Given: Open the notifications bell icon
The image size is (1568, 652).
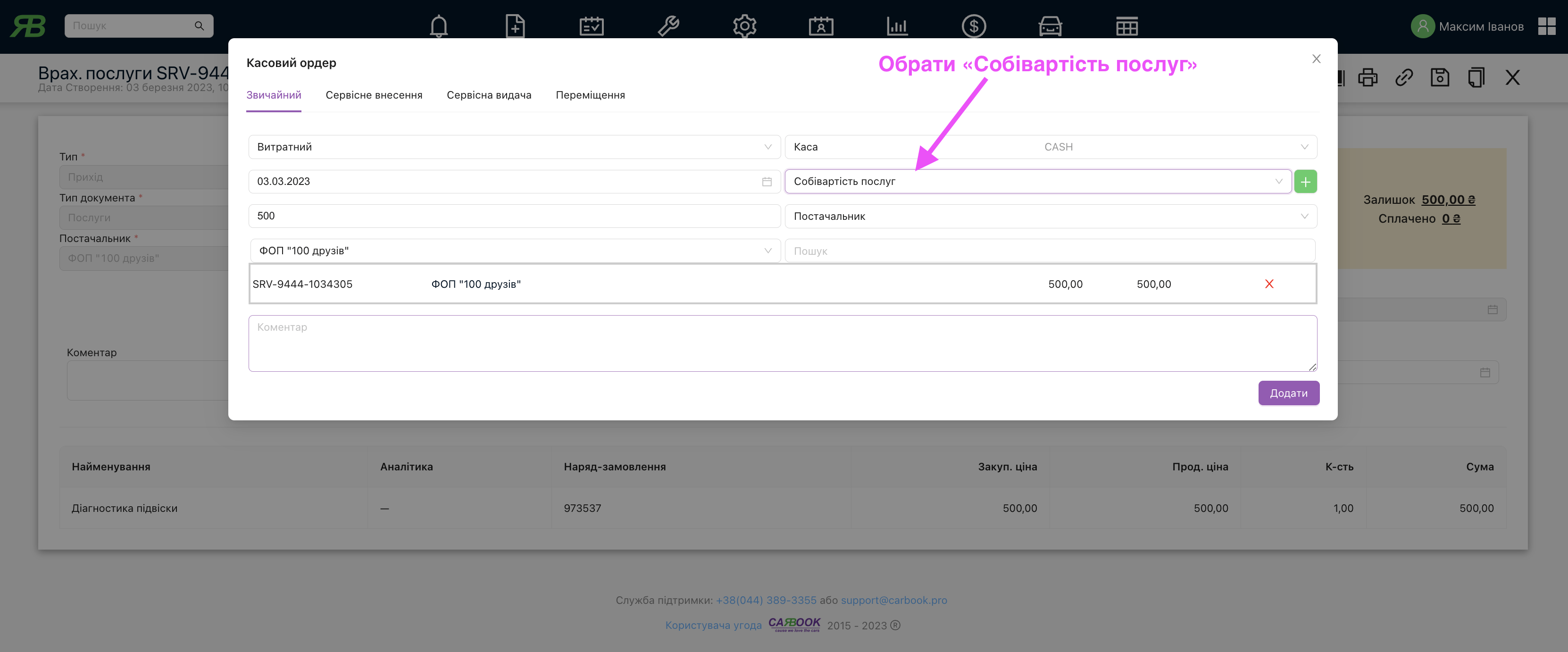Looking at the screenshot, I should [x=438, y=26].
